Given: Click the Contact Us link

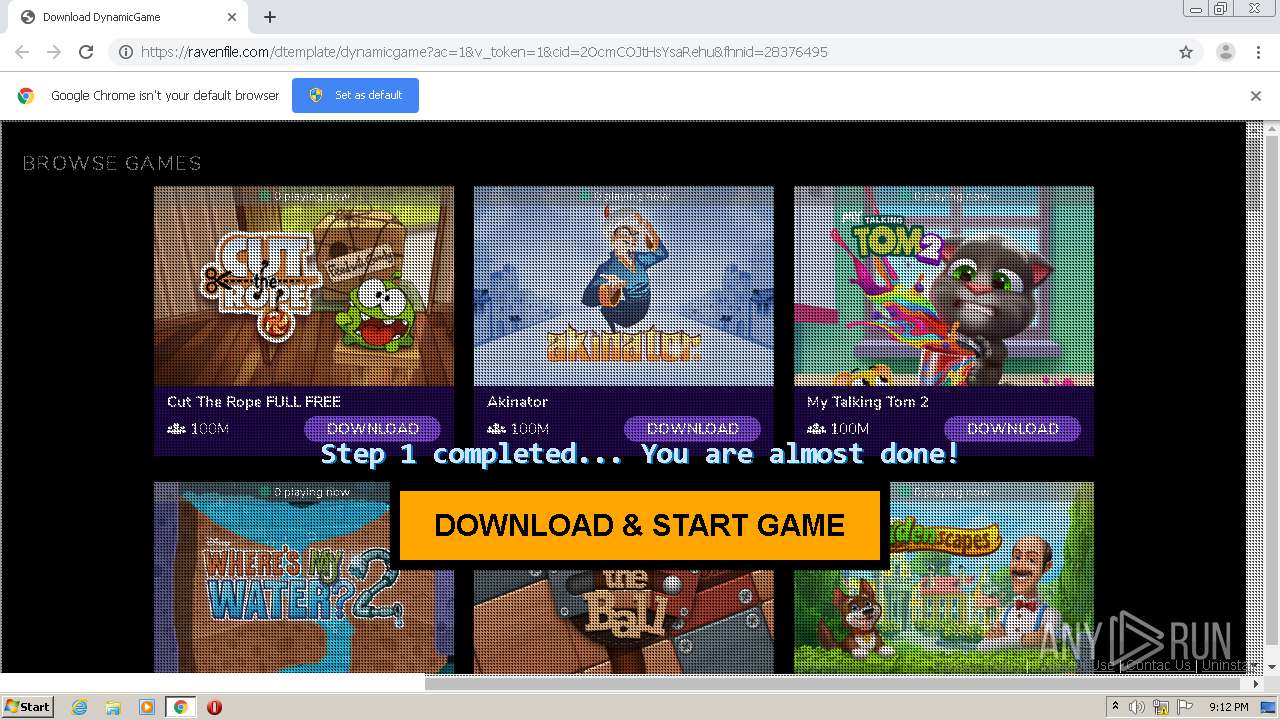Looking at the screenshot, I should coord(1158,665).
